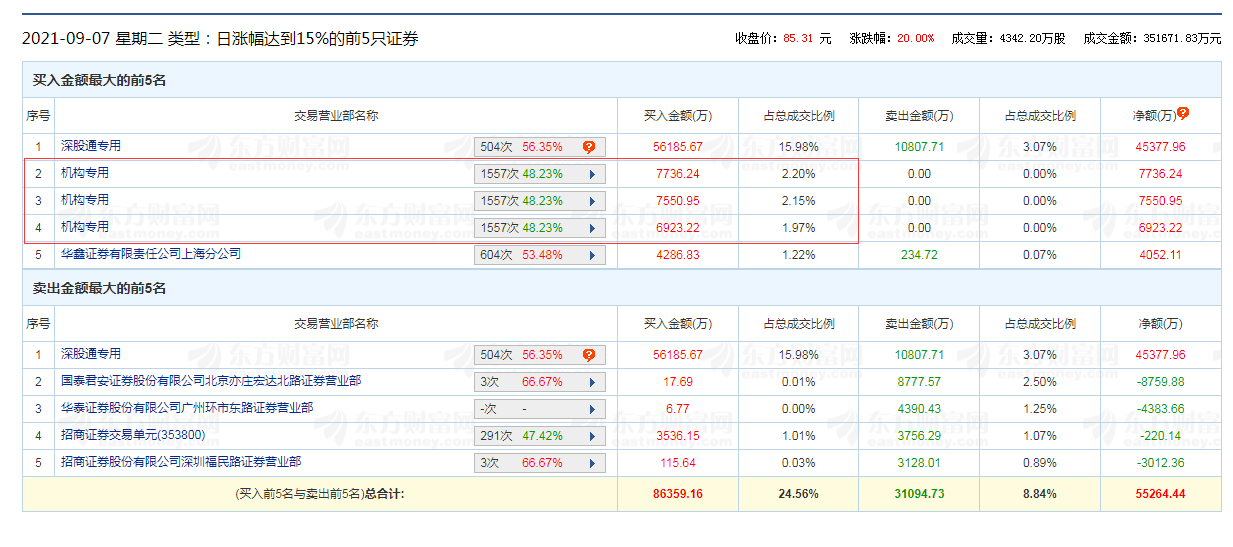The height and width of the screenshot is (547, 1233).
Task: Click the 买入金额最大的前5名 section header
Action: click(x=99, y=80)
